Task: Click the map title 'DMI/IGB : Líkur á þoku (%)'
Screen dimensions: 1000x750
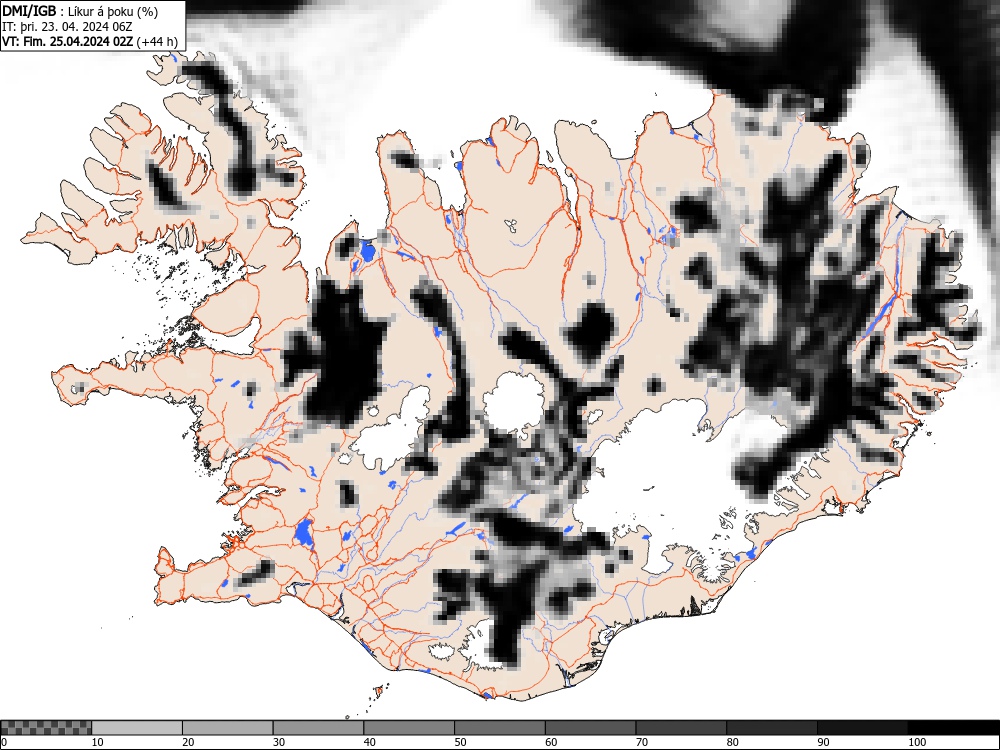Action: [x=80, y=11]
